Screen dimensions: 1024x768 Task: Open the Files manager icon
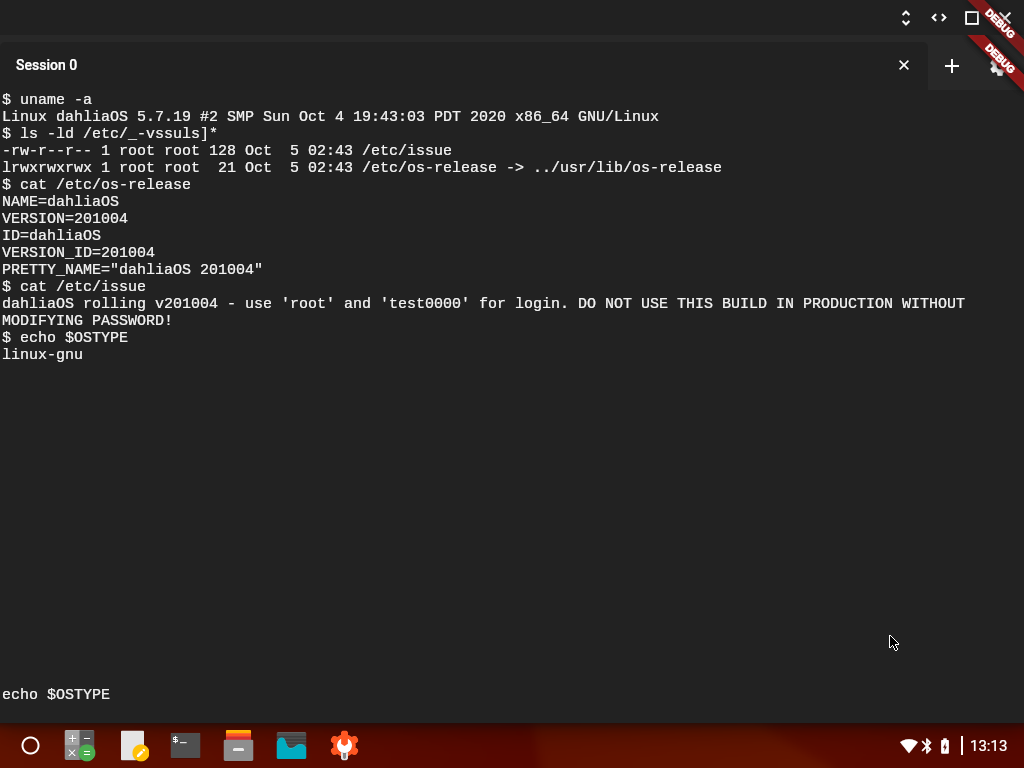point(238,745)
